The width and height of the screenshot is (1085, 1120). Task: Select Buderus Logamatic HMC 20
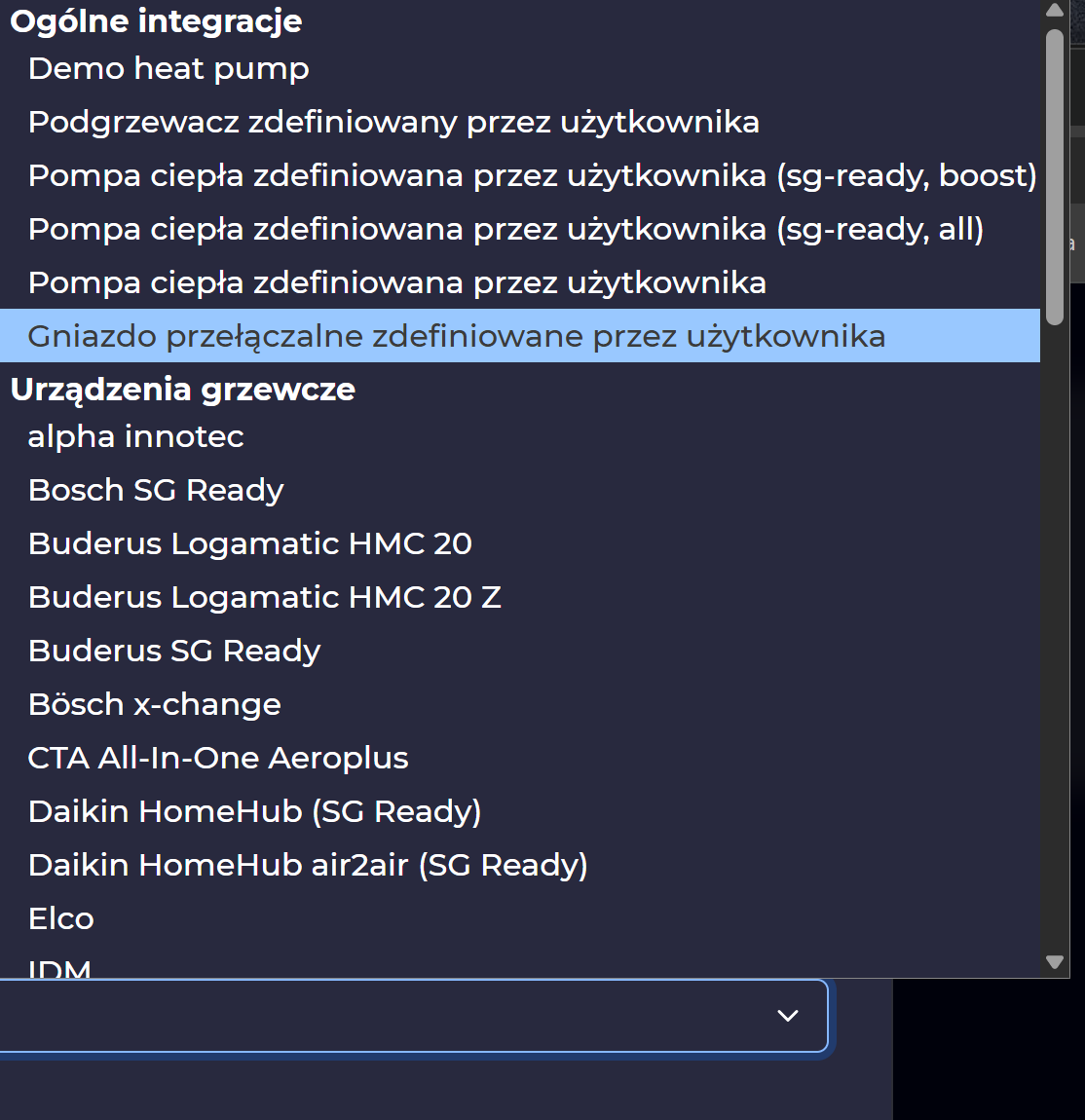point(250,544)
